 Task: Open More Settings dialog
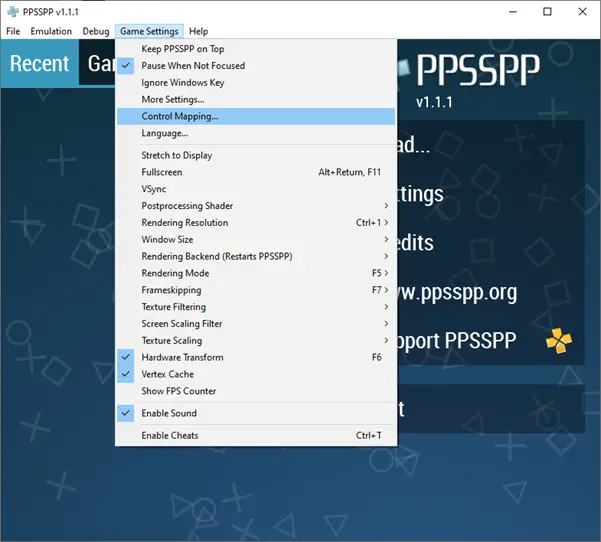pos(256,99)
